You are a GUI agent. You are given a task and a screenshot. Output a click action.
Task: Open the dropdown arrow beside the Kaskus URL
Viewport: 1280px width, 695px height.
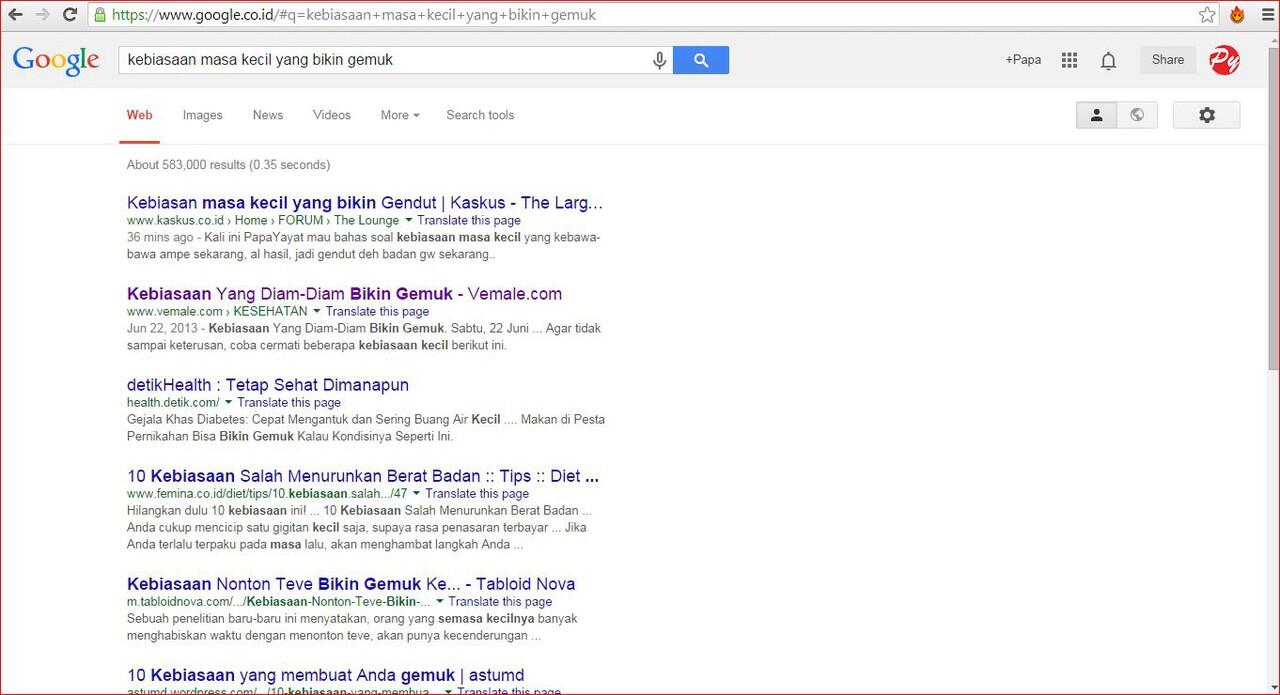tap(407, 220)
